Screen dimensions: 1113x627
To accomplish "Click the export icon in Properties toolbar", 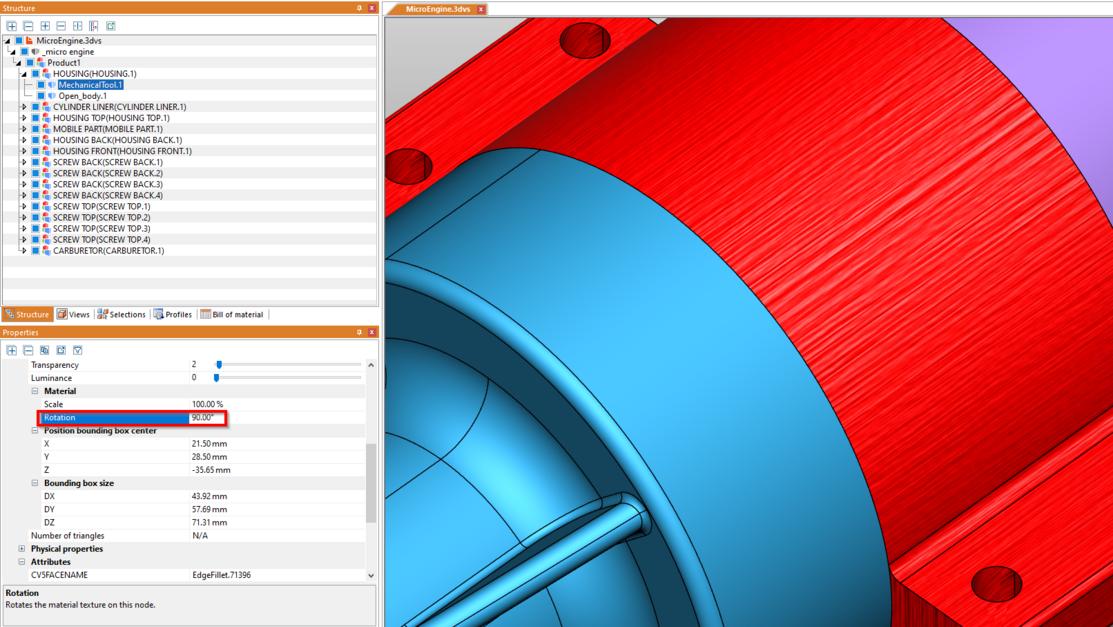I will click(x=61, y=350).
